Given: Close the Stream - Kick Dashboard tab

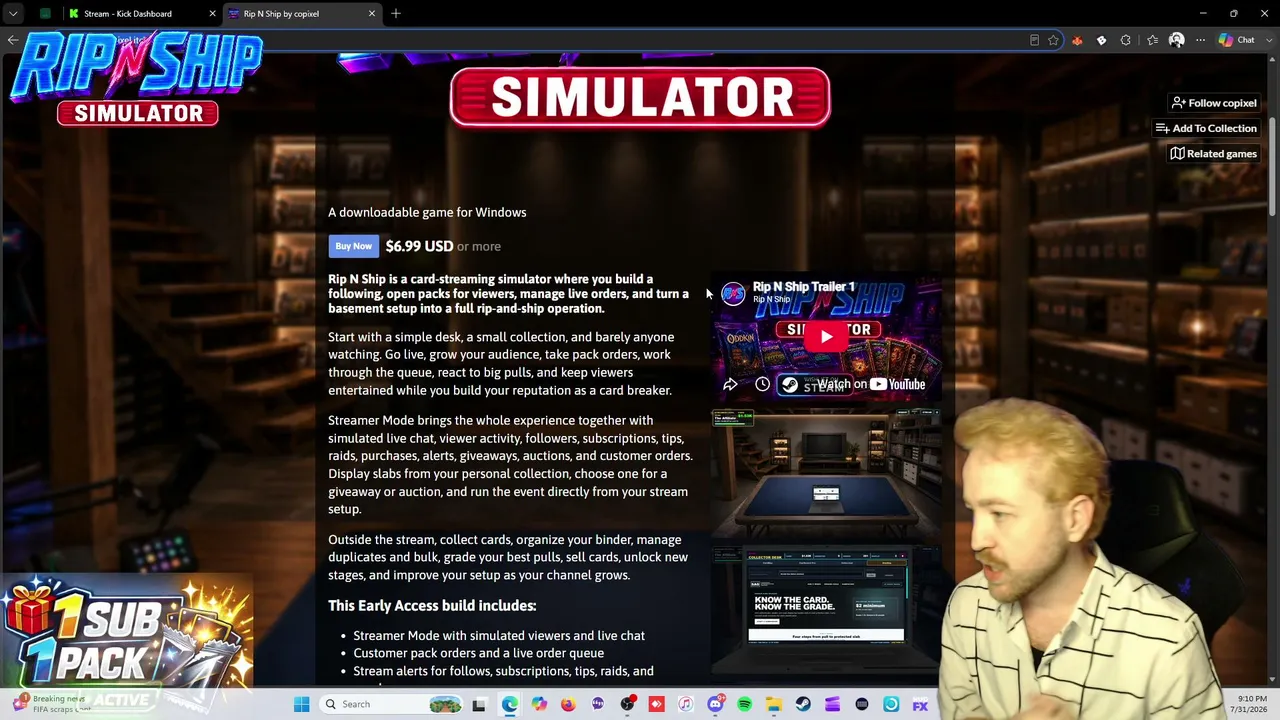Looking at the screenshot, I should click(212, 14).
